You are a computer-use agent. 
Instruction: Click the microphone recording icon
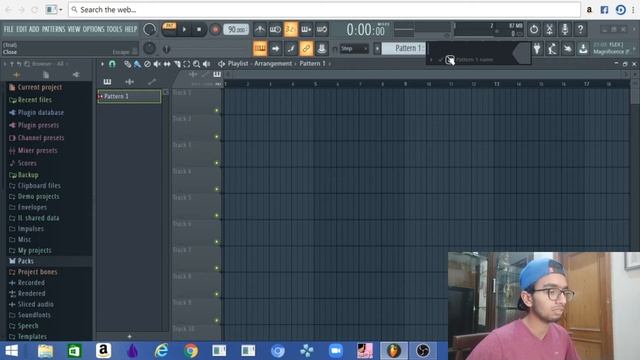[x=565, y=29]
